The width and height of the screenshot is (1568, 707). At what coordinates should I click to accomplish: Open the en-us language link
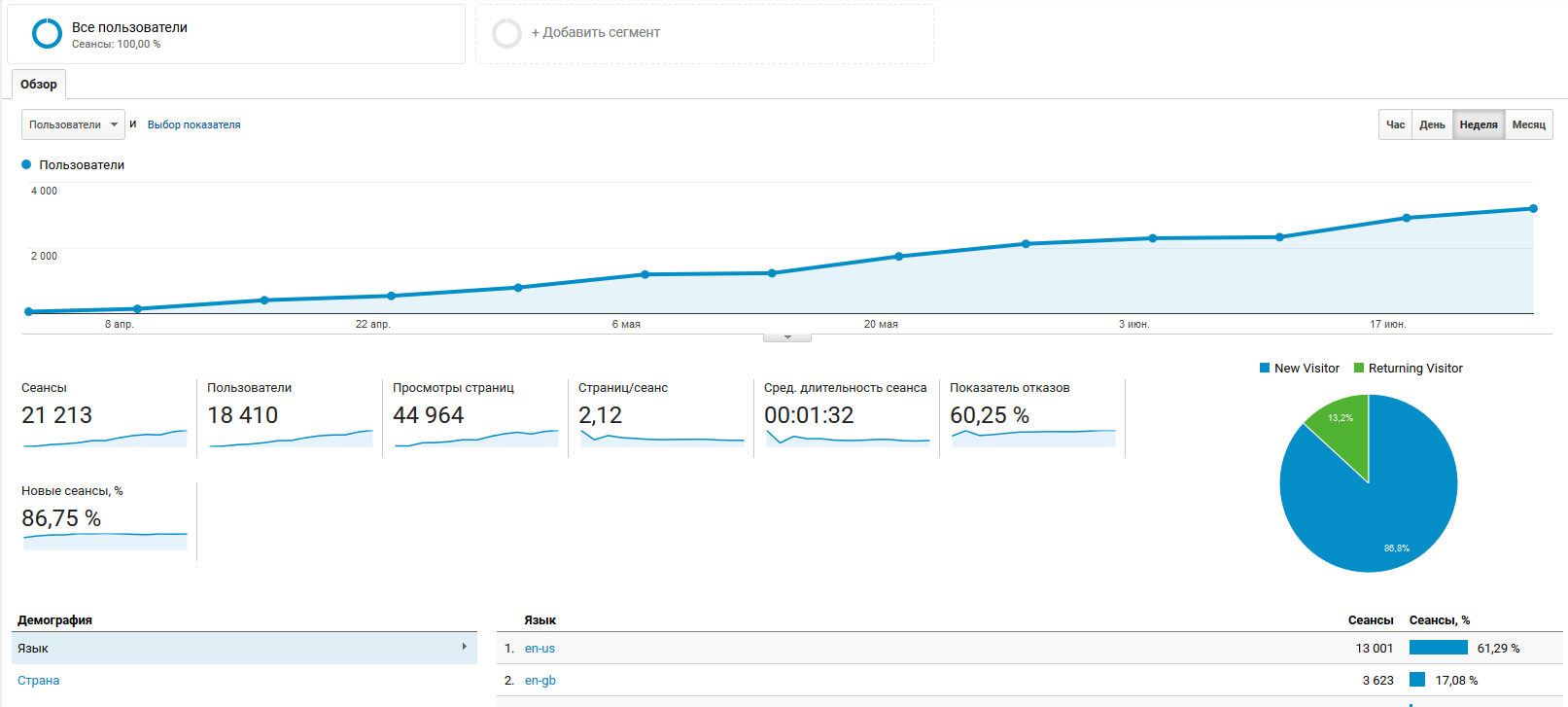coord(540,649)
